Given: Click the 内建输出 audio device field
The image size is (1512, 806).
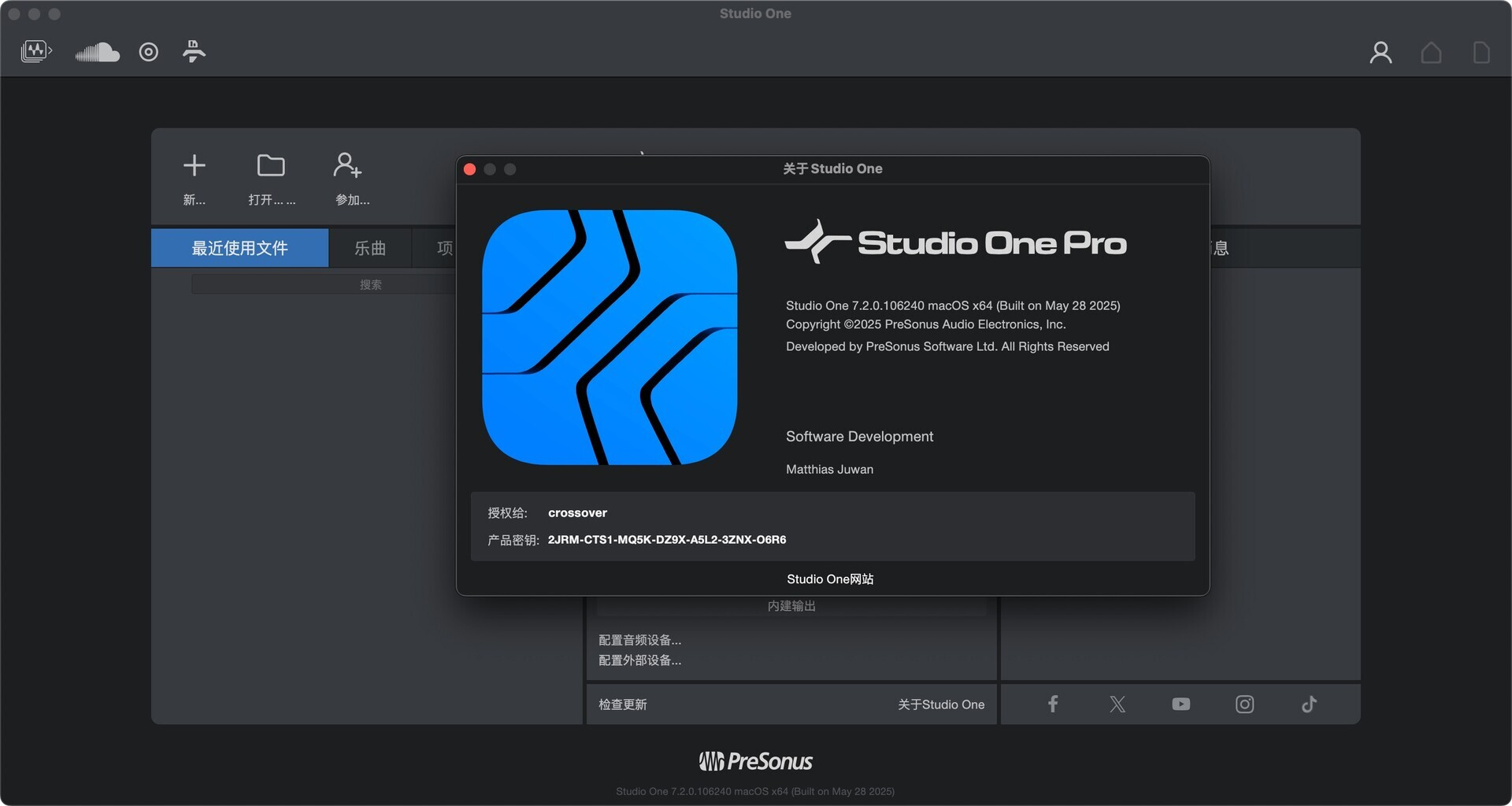Looking at the screenshot, I should tap(791, 606).
